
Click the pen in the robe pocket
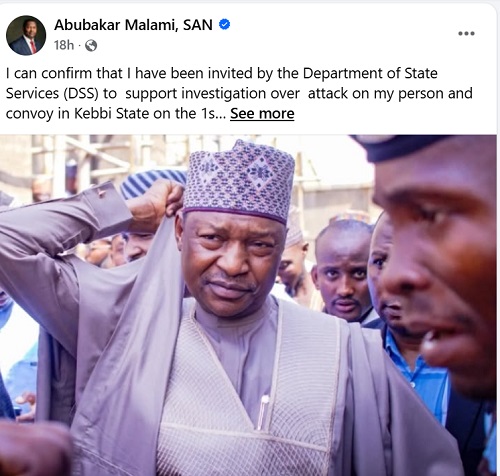click(x=262, y=412)
